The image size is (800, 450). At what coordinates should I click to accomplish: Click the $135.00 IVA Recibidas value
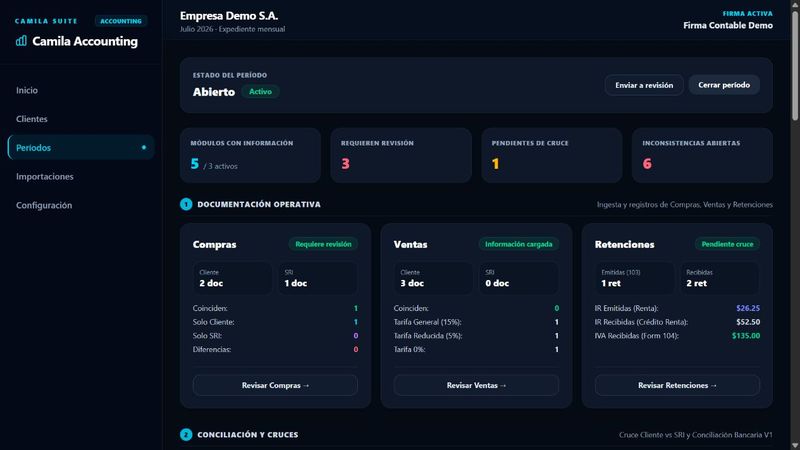(x=746, y=336)
